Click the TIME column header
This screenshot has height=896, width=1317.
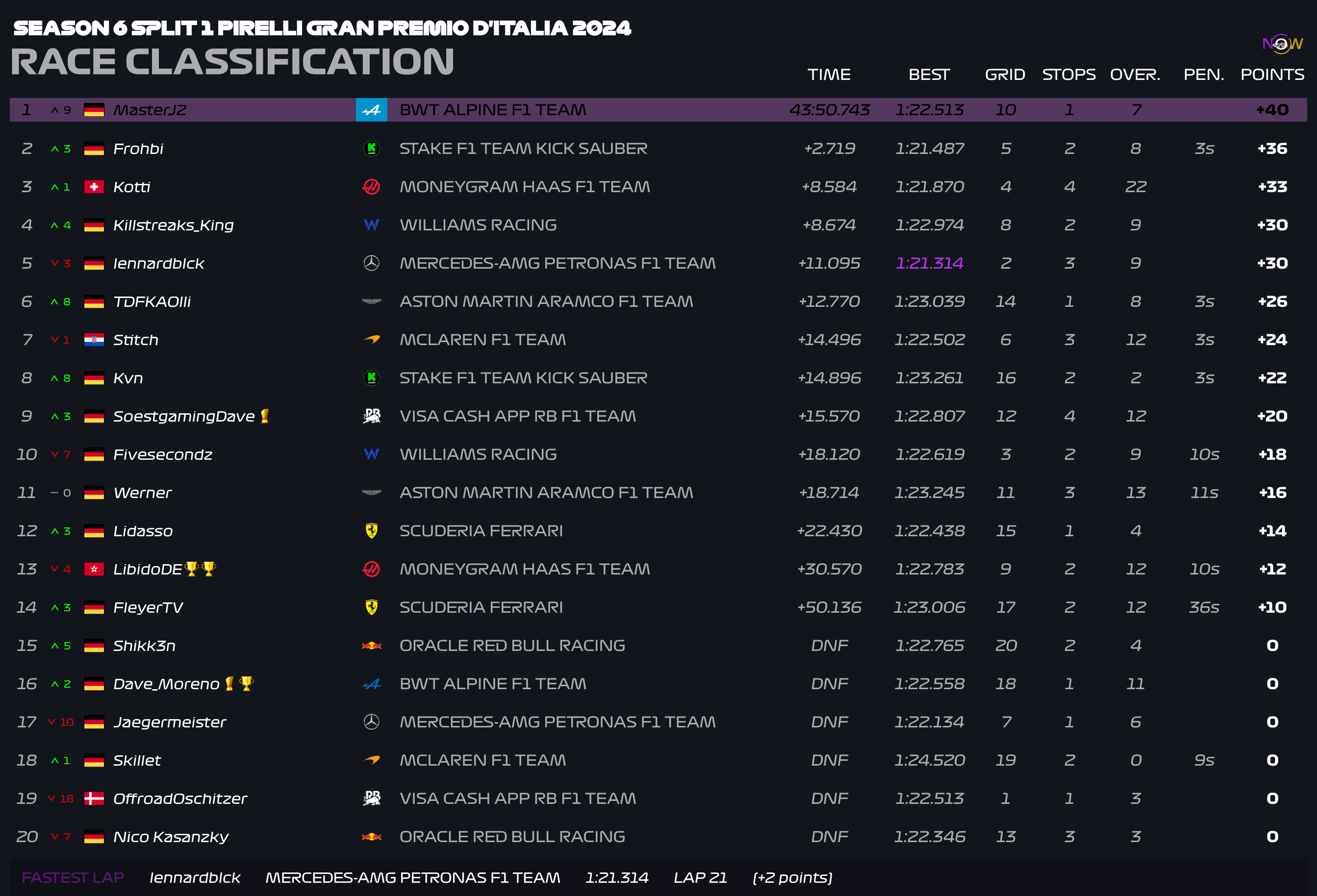[x=829, y=75]
